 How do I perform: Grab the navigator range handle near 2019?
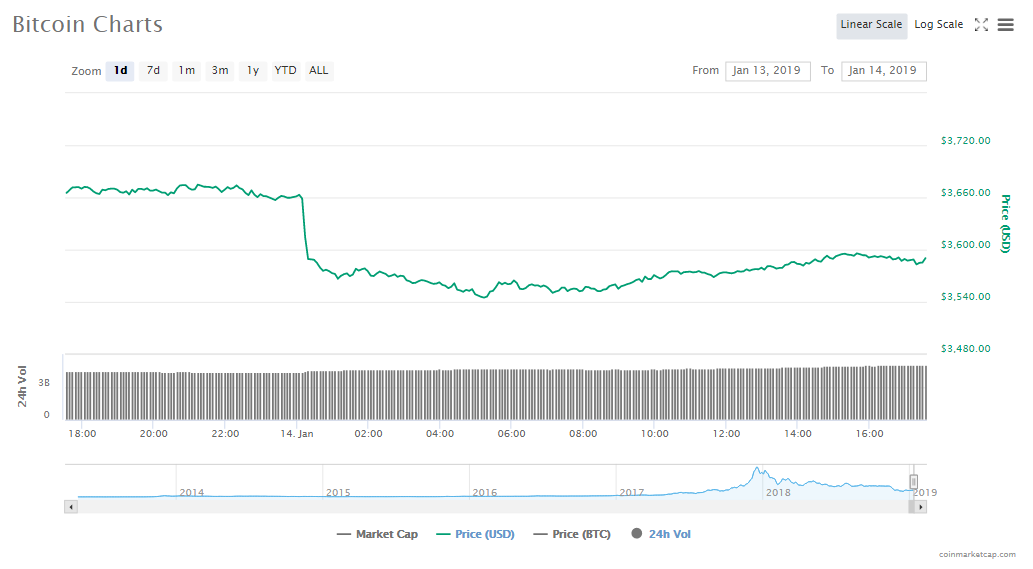coord(913,482)
